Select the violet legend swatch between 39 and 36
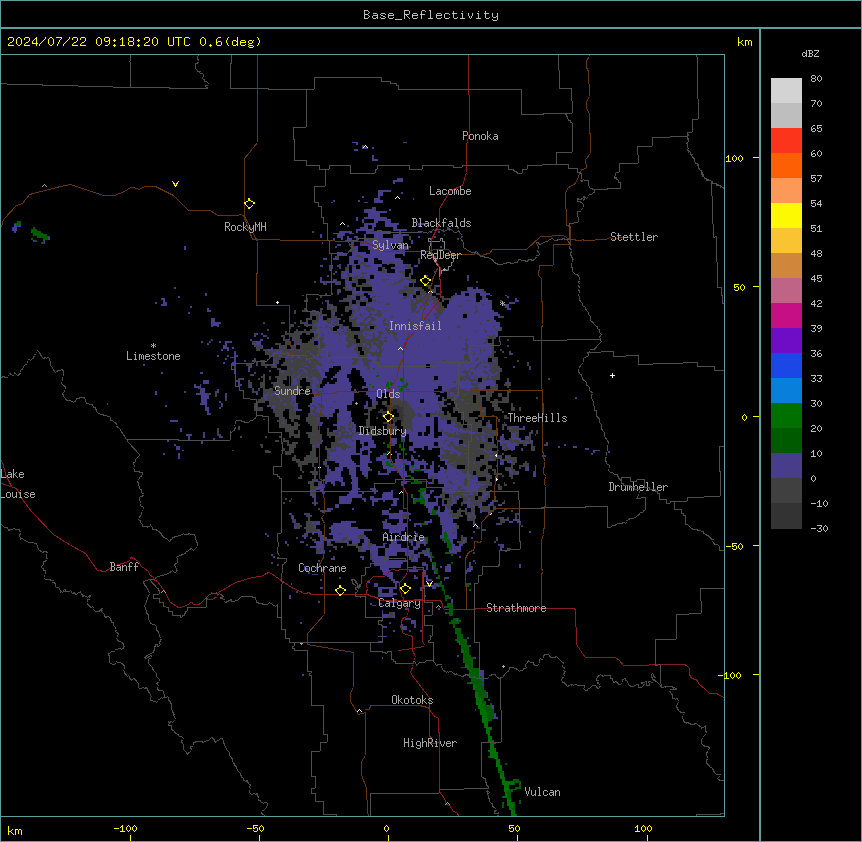 click(x=786, y=341)
